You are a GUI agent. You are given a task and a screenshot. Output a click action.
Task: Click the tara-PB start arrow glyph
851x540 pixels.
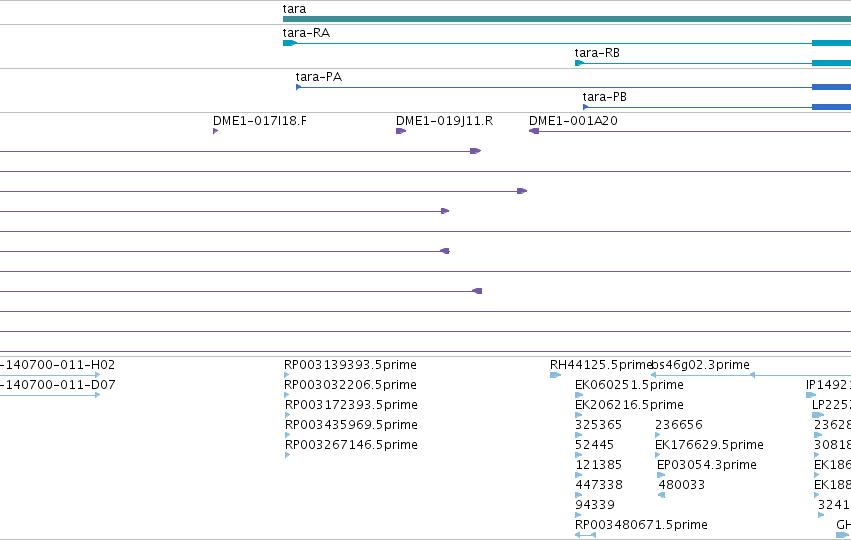[x=585, y=107]
